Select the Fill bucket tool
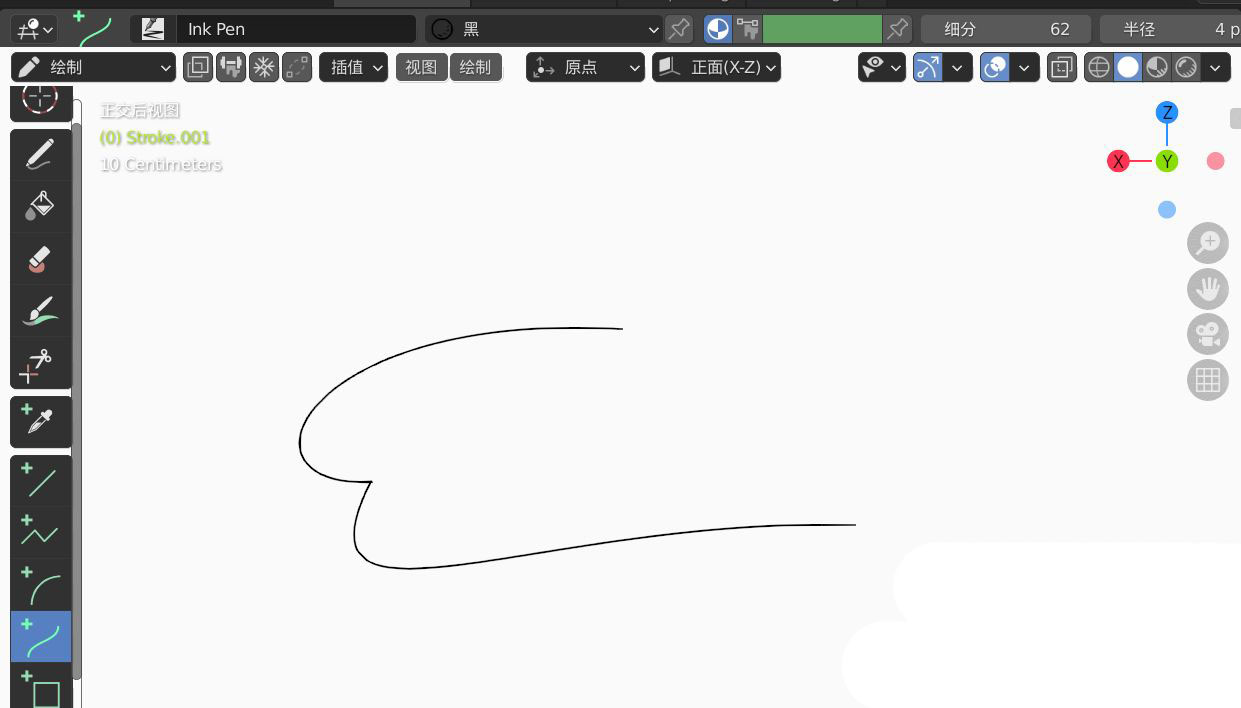 tap(40, 206)
